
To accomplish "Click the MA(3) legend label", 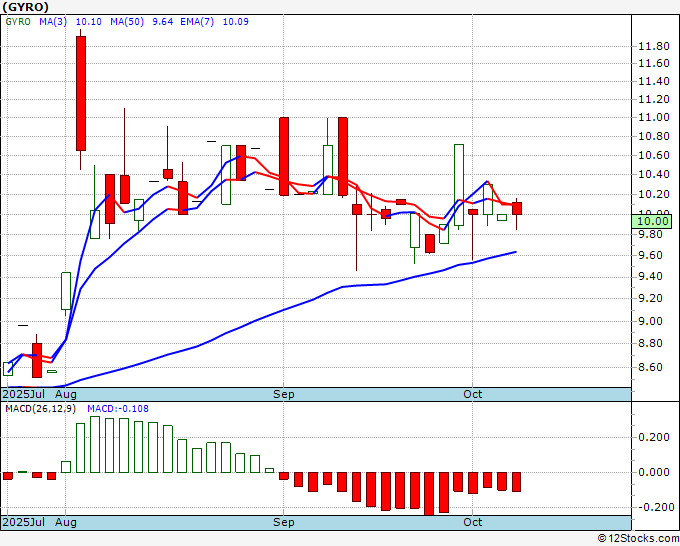I will tap(53, 22).
